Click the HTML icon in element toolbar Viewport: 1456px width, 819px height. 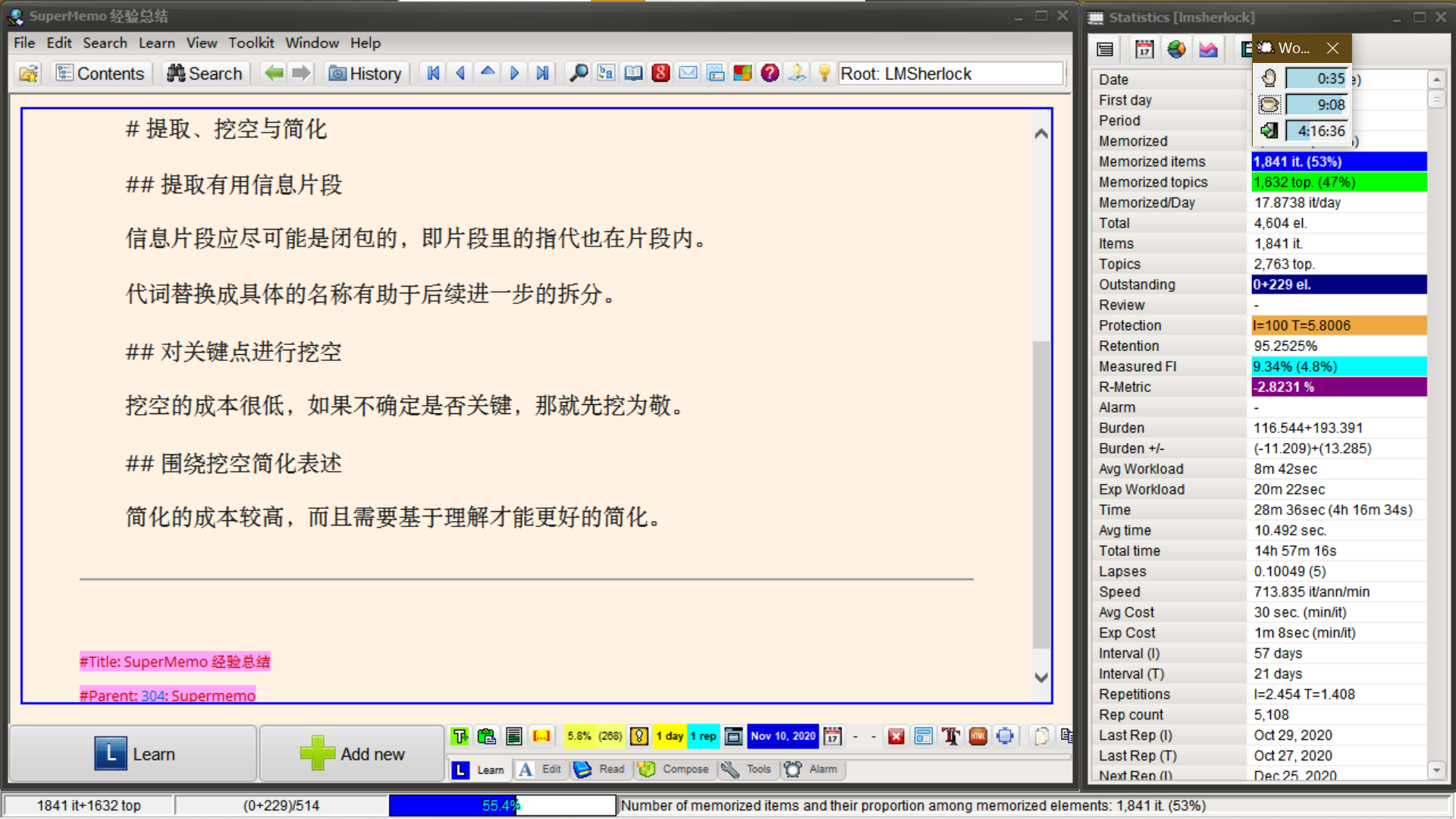coord(977,736)
